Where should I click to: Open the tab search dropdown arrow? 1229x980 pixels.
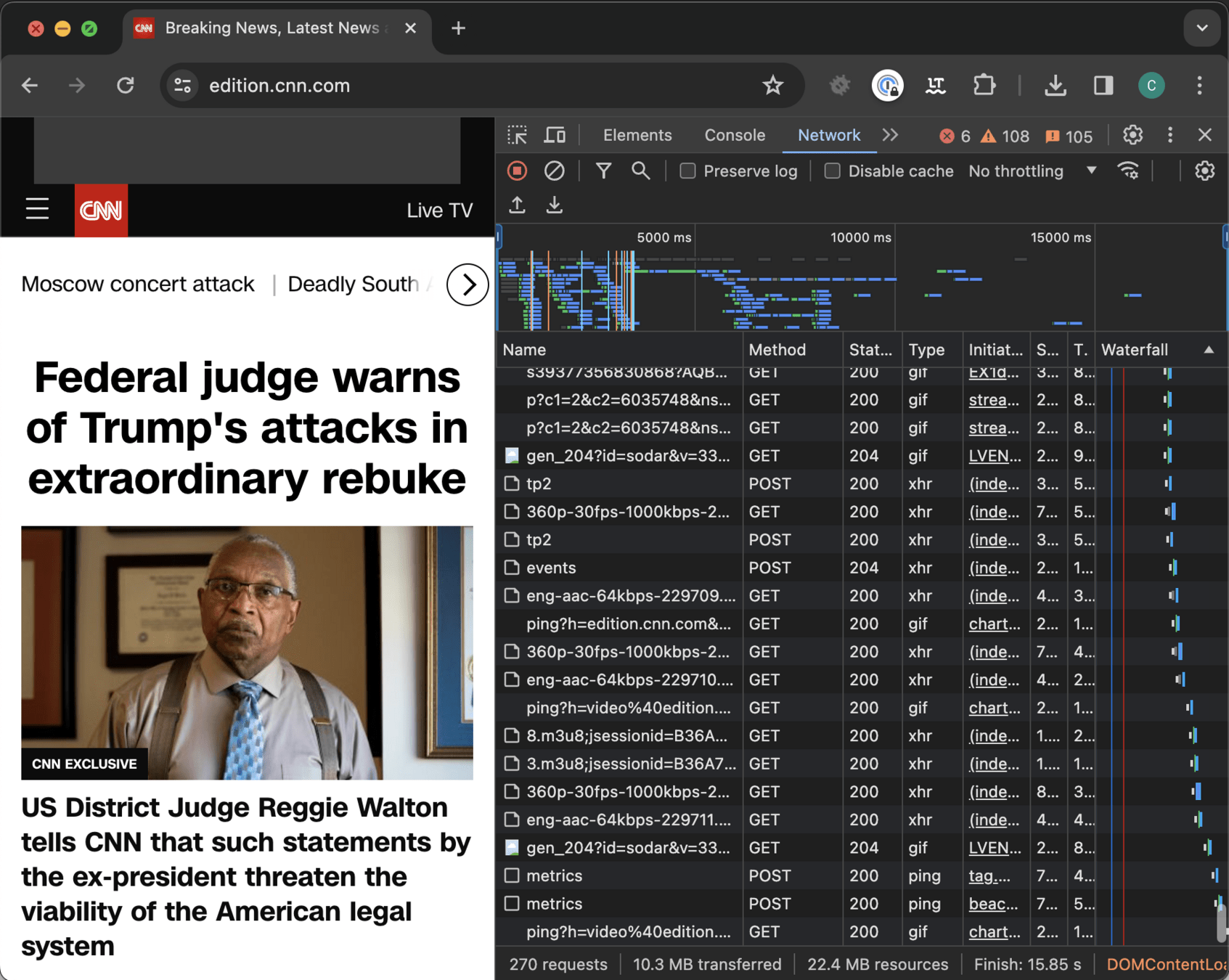[1202, 28]
